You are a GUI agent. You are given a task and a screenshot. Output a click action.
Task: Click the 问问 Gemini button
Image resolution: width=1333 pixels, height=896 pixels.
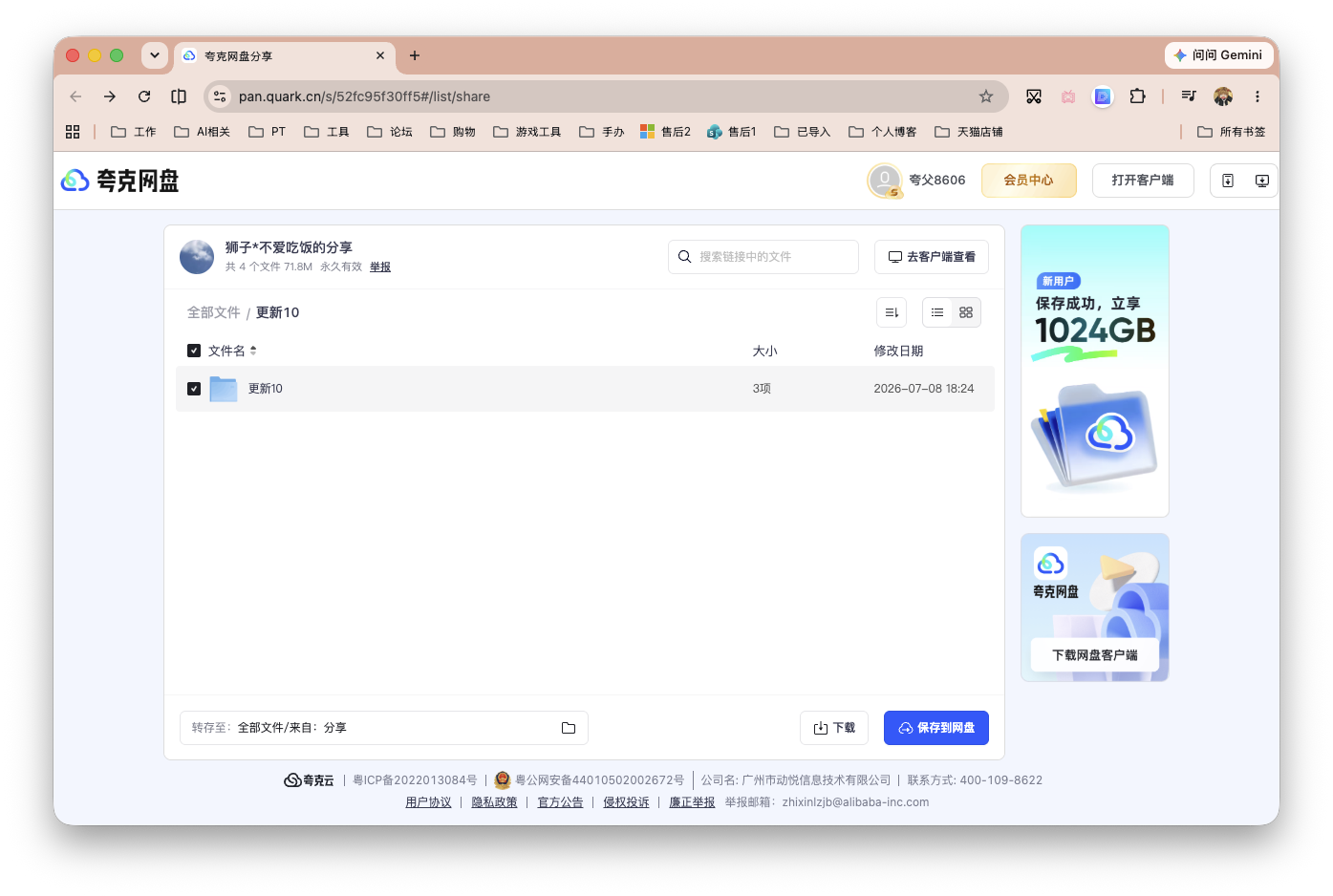(1218, 55)
